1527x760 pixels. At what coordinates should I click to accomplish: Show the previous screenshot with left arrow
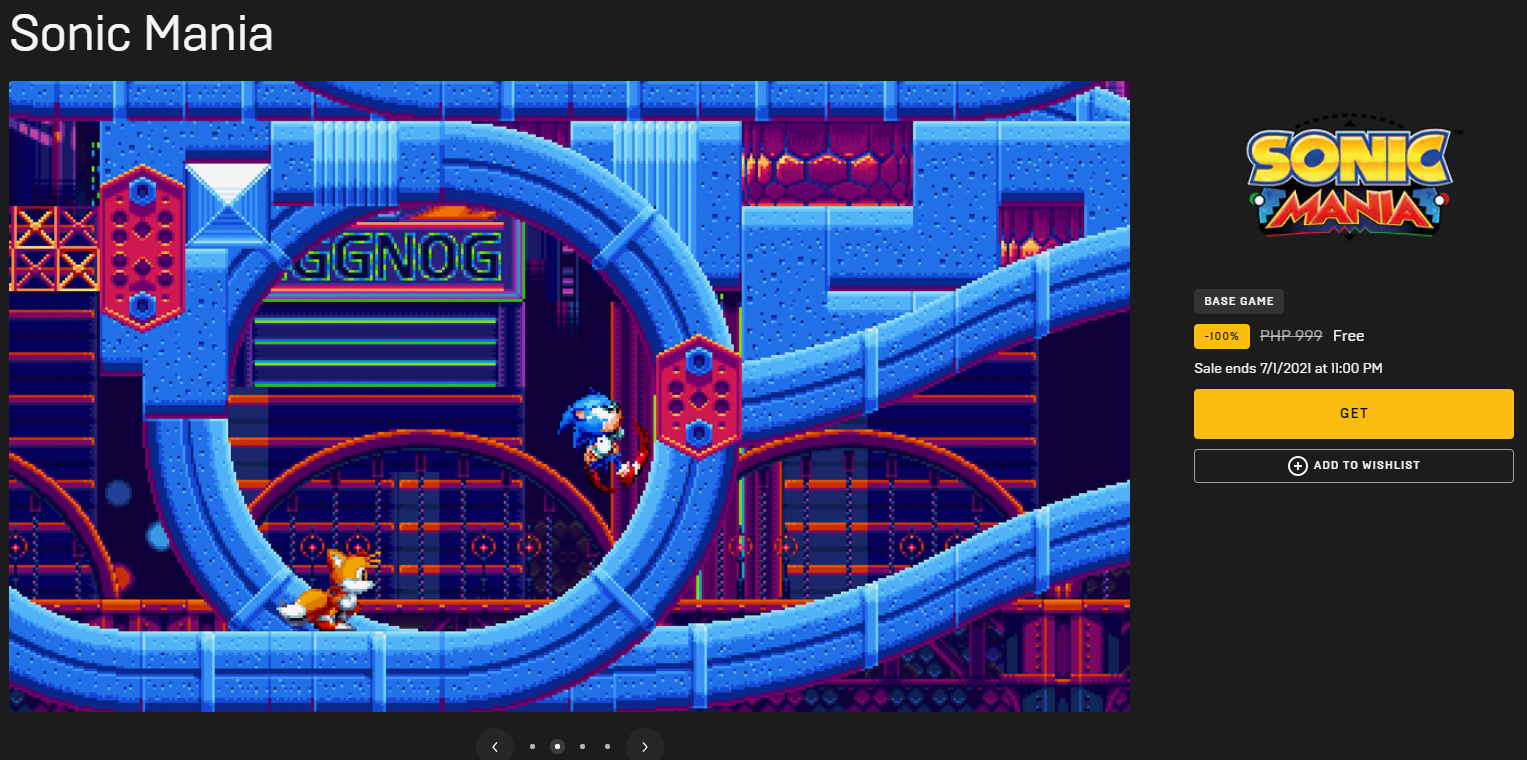click(495, 746)
